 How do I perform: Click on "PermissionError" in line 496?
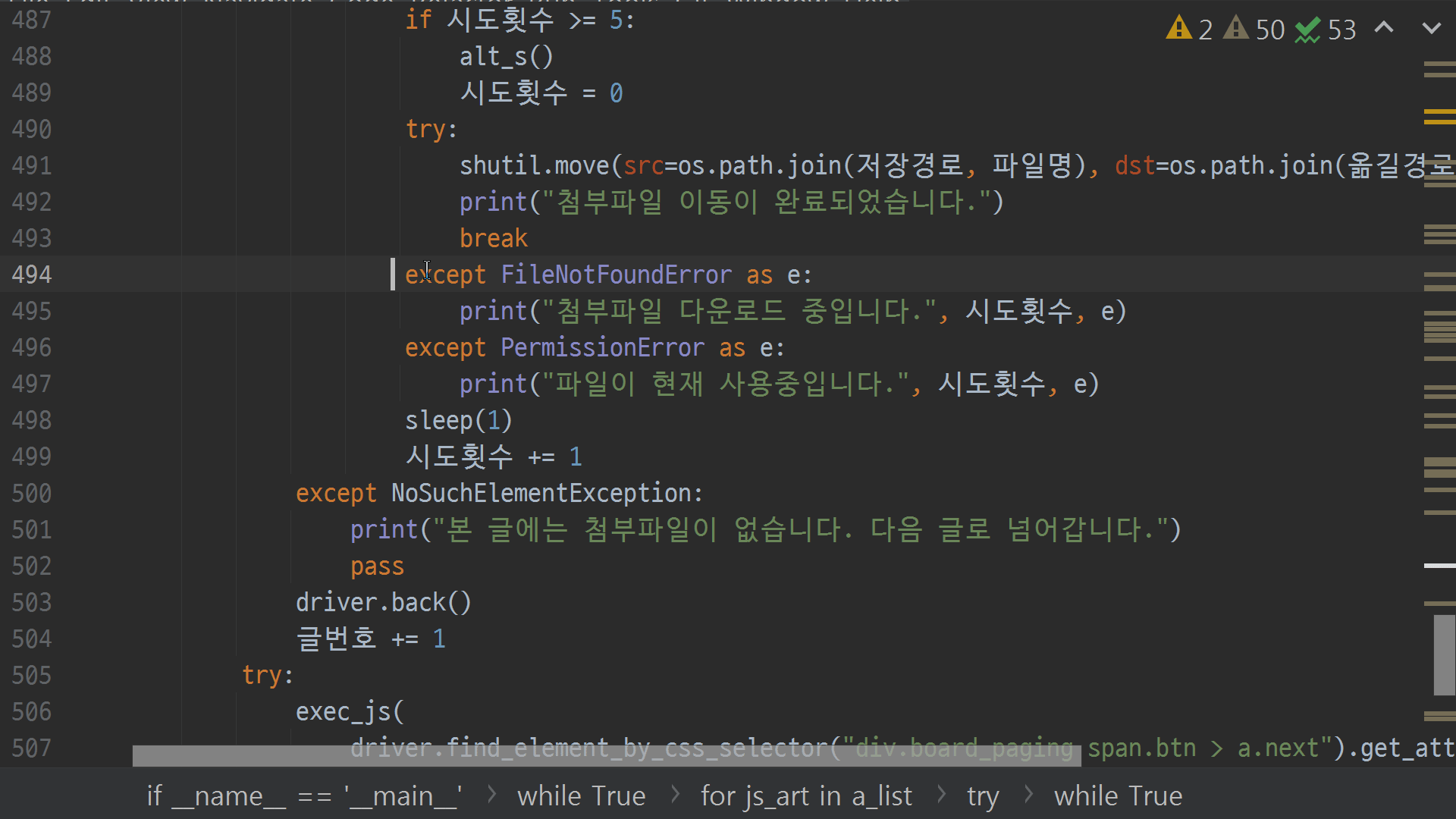[602, 347]
